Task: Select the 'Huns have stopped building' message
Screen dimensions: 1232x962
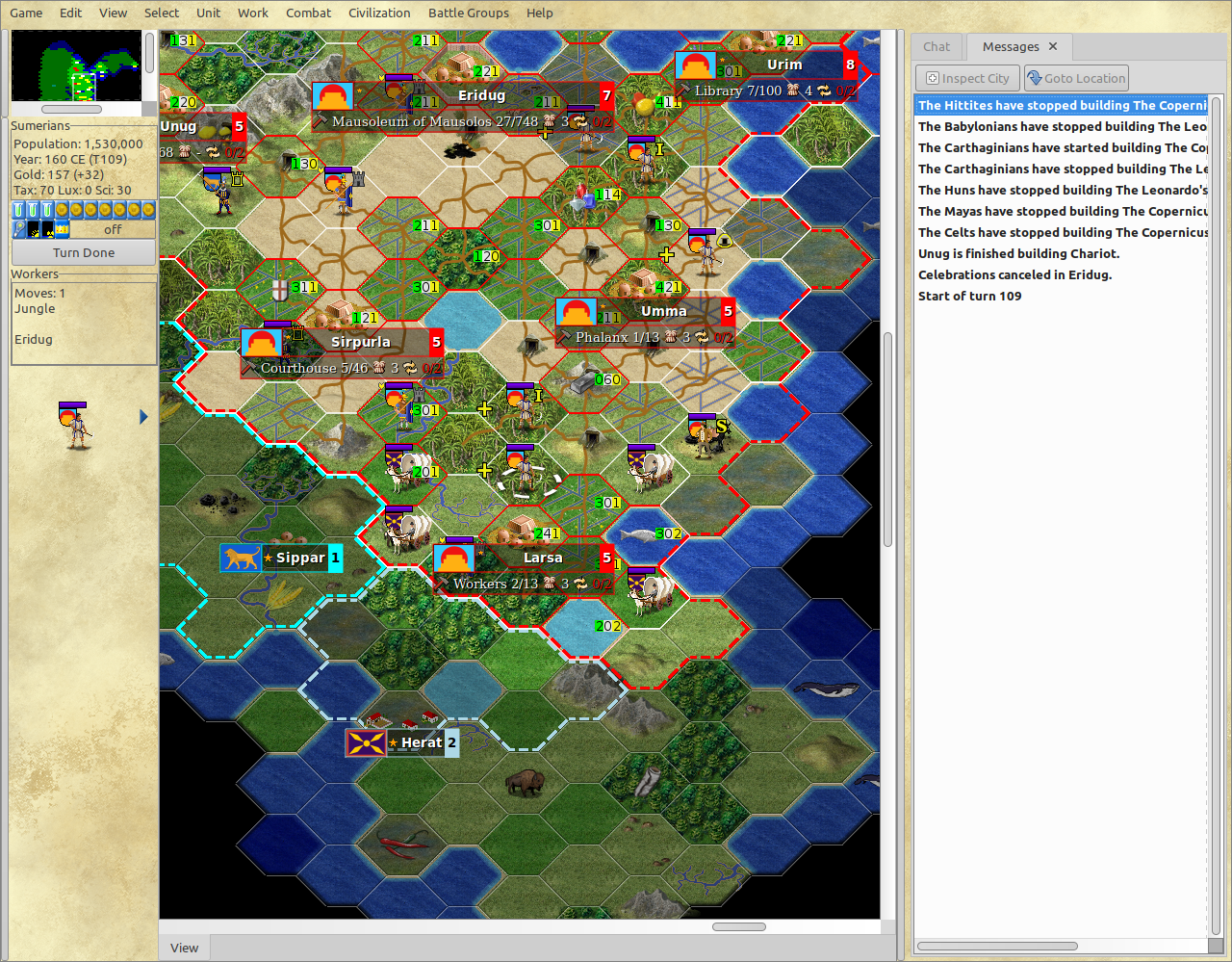Action: coord(1062,190)
